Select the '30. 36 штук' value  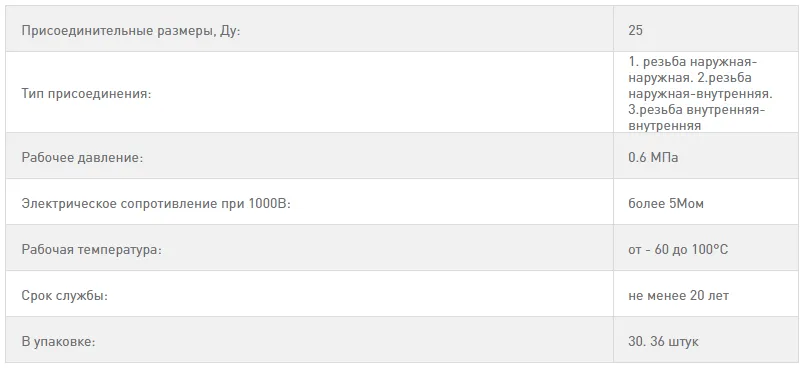(663, 341)
